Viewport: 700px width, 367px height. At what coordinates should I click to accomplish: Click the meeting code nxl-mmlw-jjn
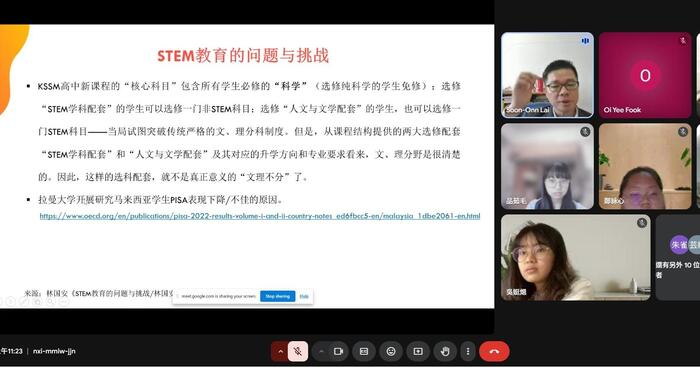pos(54,351)
